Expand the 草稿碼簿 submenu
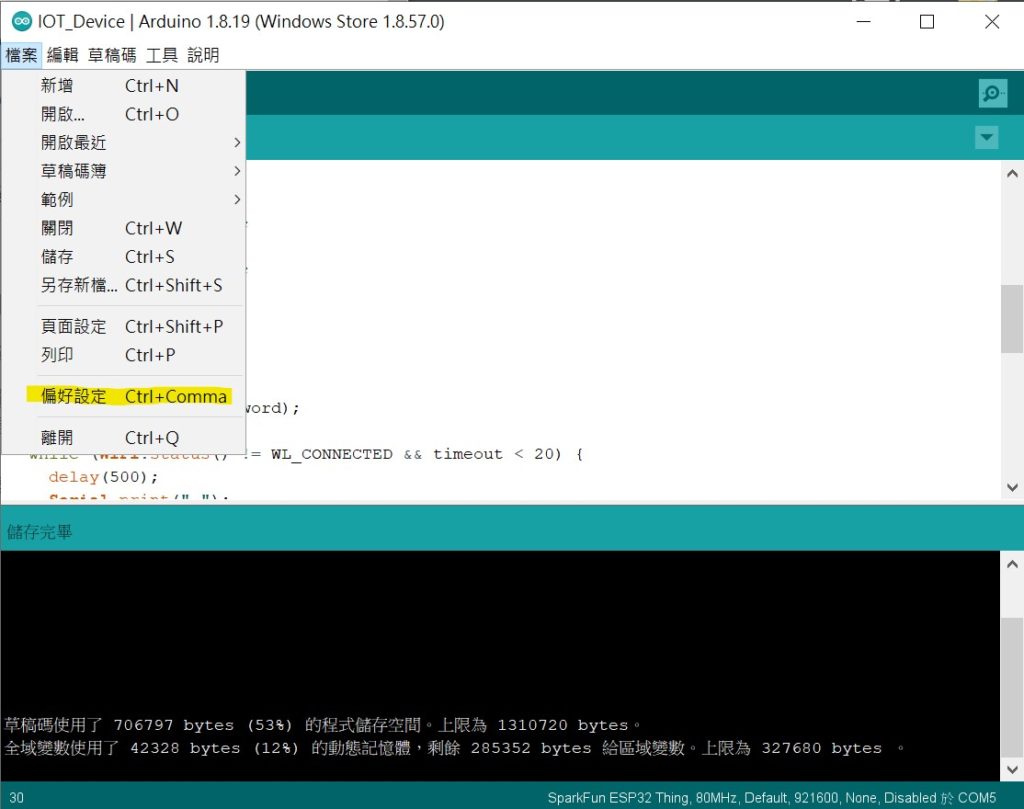This screenshot has height=809, width=1024. tap(123, 171)
